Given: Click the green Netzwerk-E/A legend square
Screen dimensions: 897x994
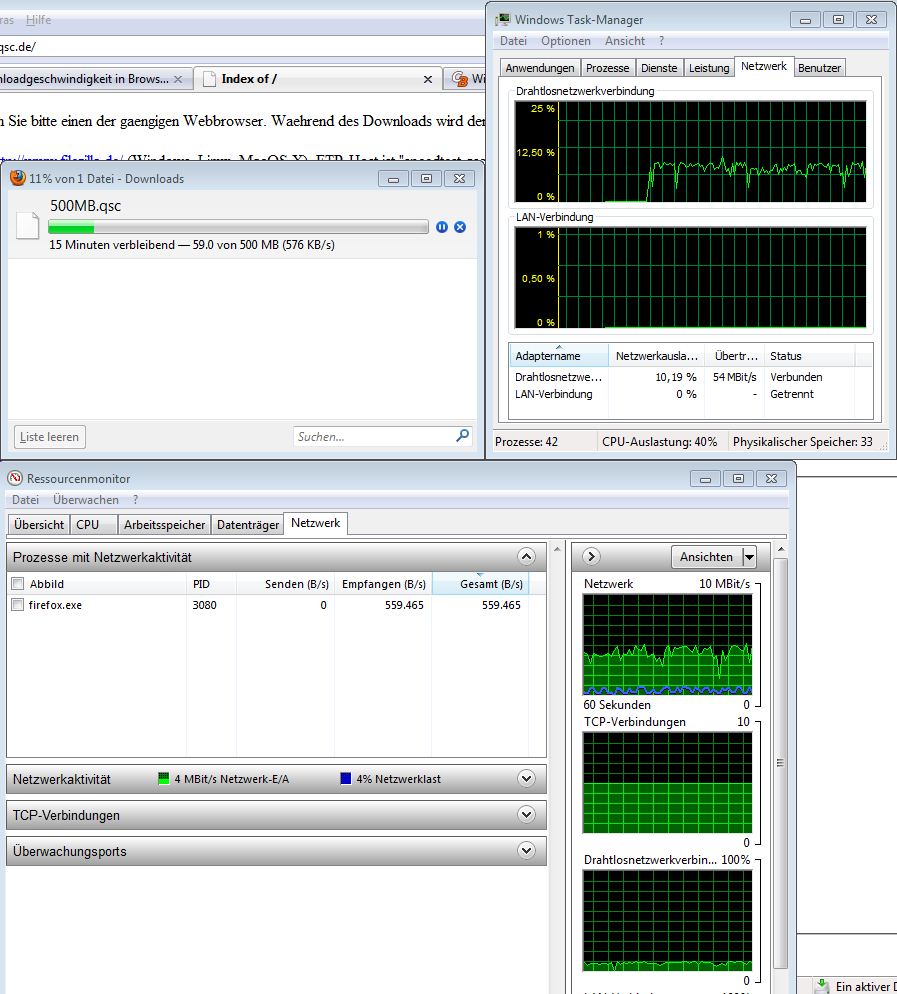Looking at the screenshot, I should [x=164, y=778].
